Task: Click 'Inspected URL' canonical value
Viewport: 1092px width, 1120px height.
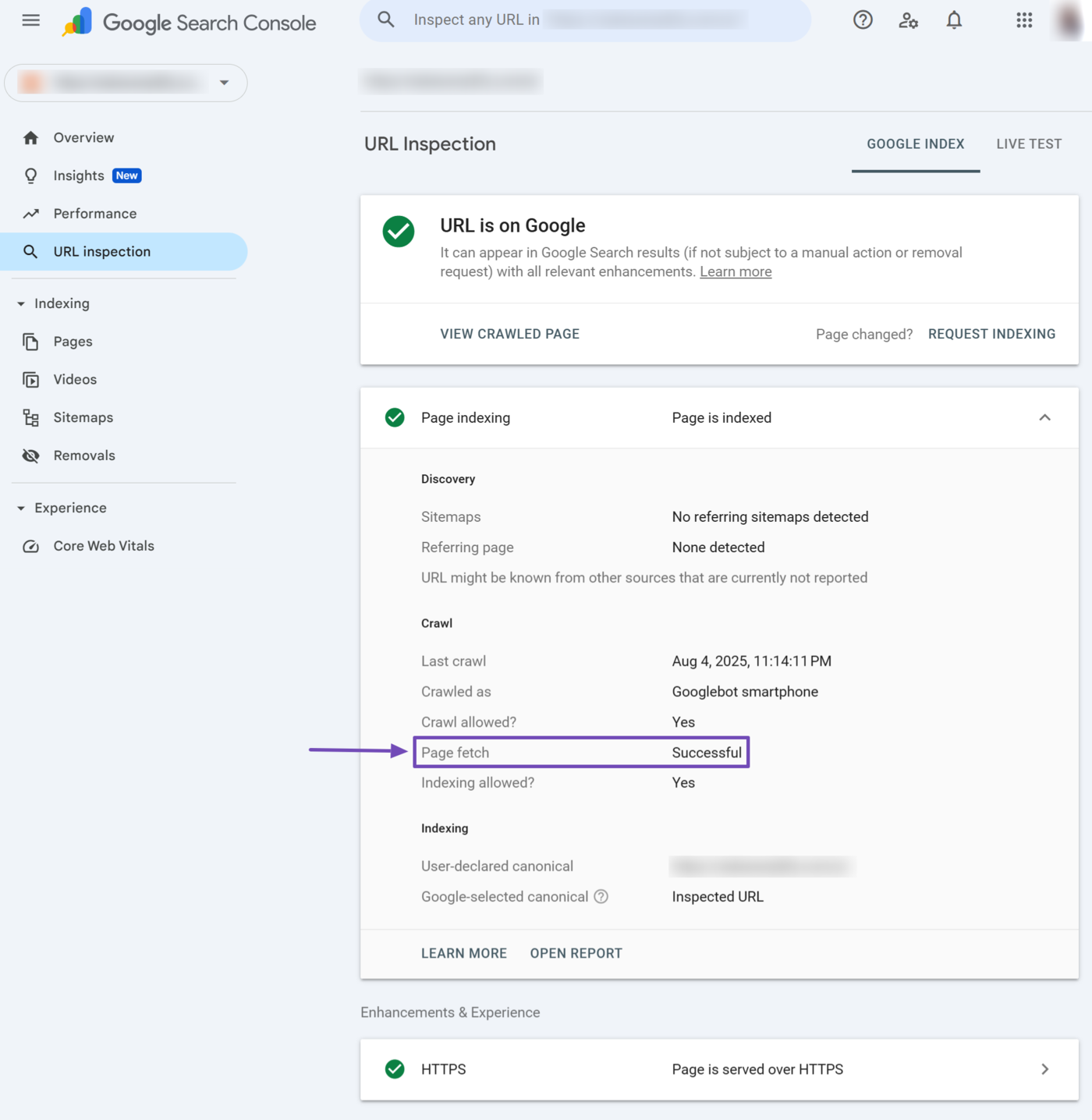Action: [718, 897]
